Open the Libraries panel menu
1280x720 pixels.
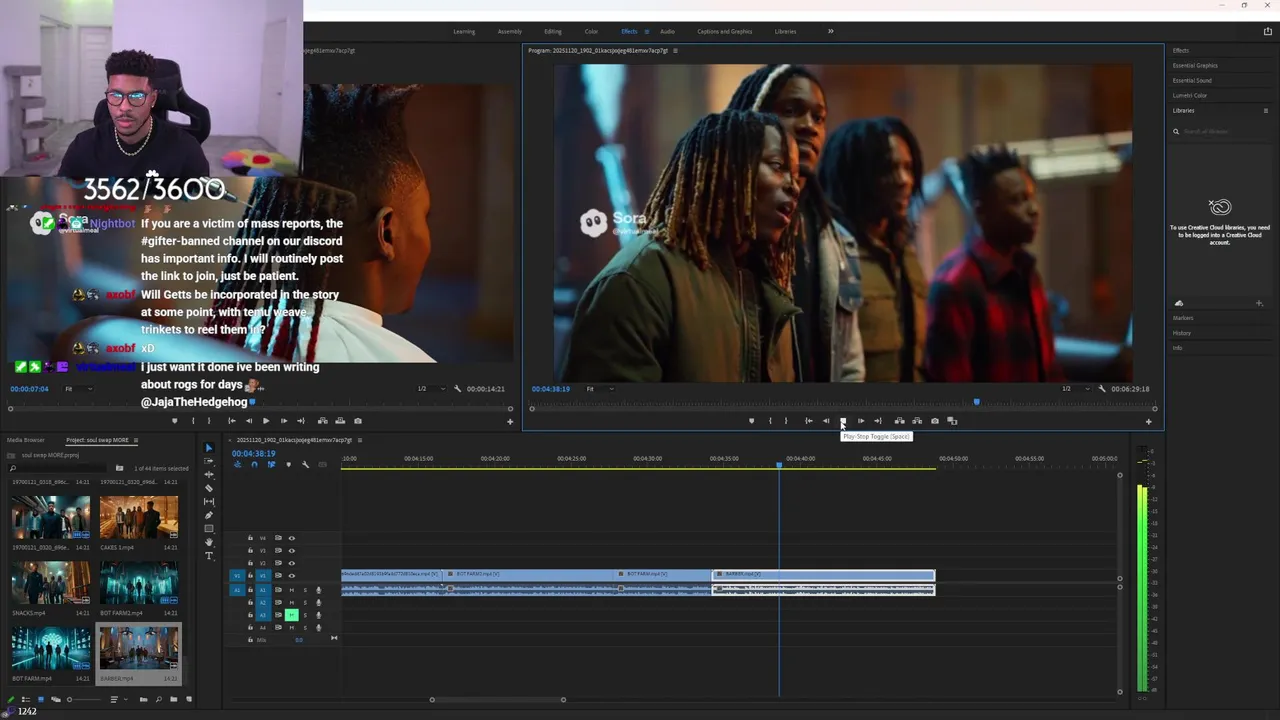(x=1266, y=111)
